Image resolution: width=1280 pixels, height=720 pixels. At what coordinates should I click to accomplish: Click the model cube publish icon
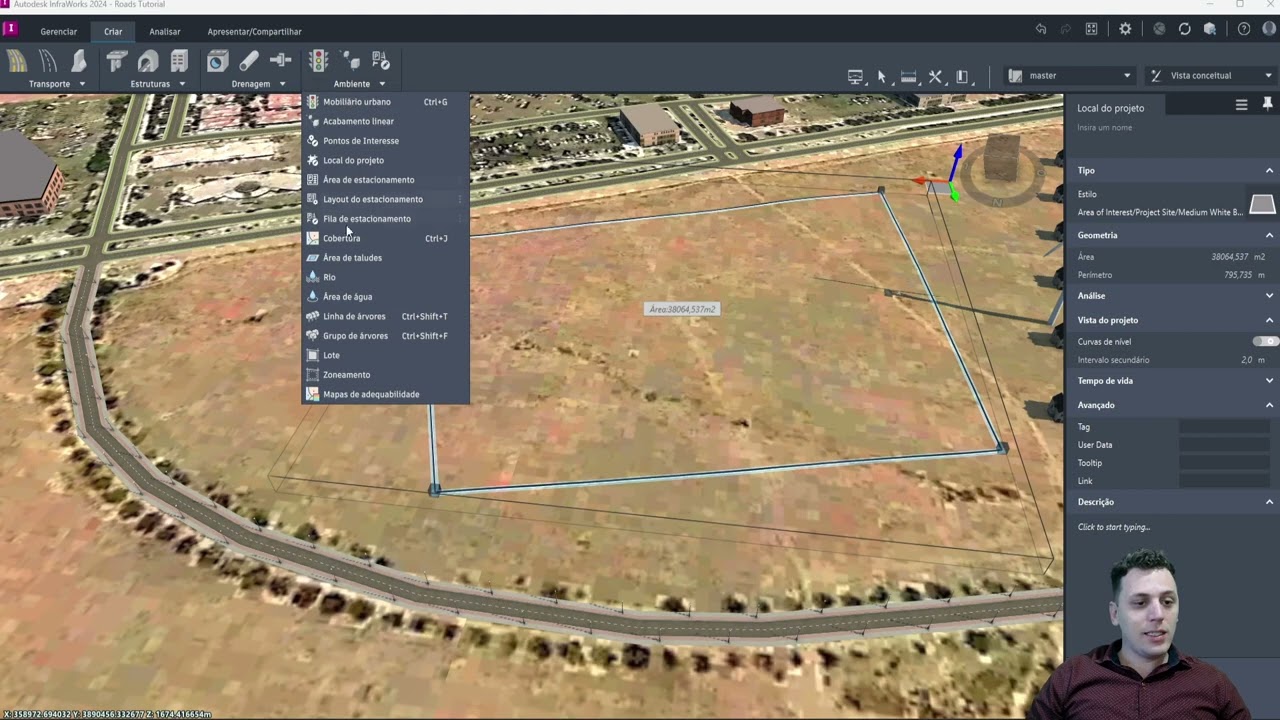tap(1210, 29)
